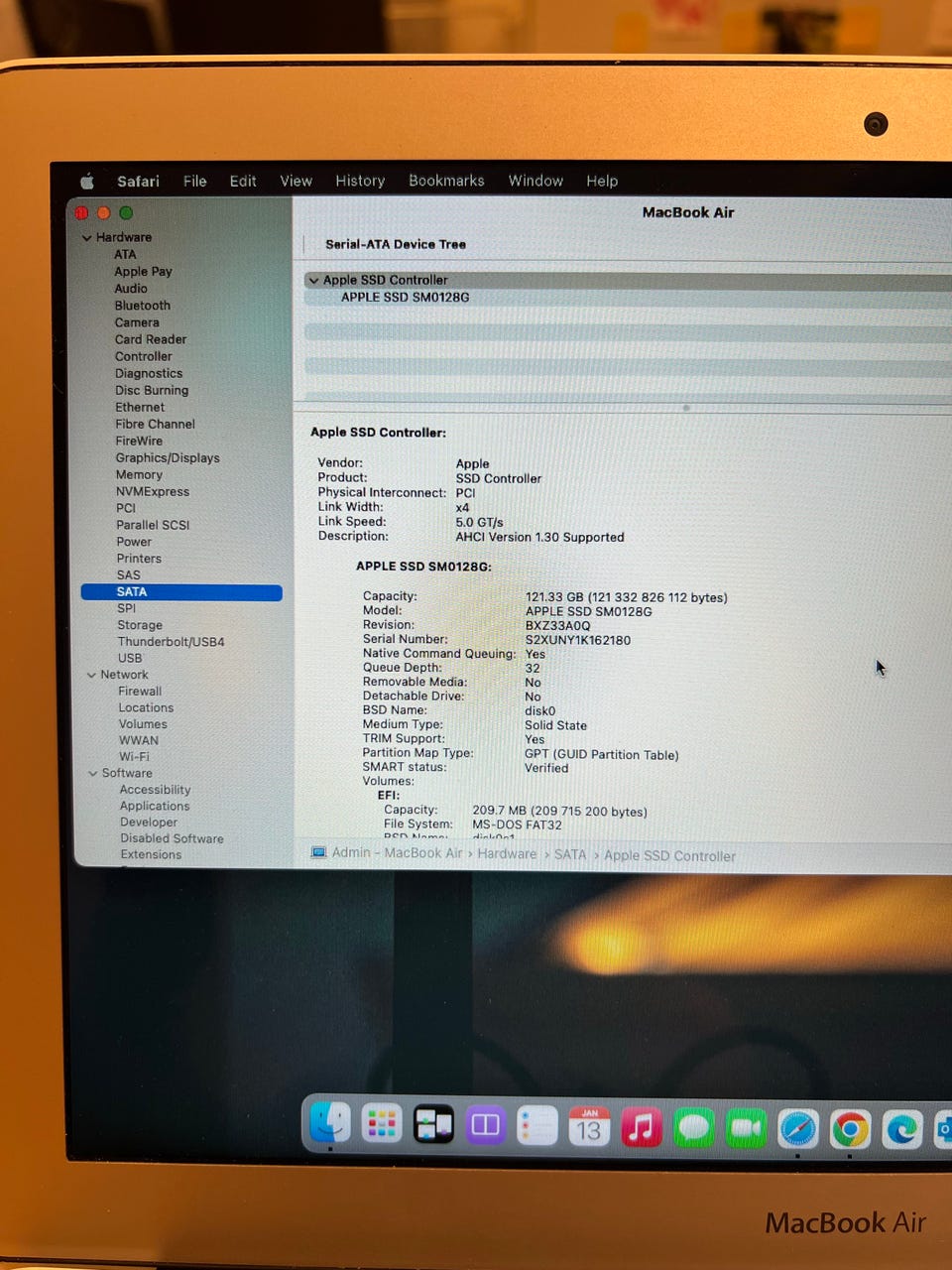Image resolution: width=952 pixels, height=1270 pixels.
Task: Click the SMART status value Verified
Action: point(546,768)
